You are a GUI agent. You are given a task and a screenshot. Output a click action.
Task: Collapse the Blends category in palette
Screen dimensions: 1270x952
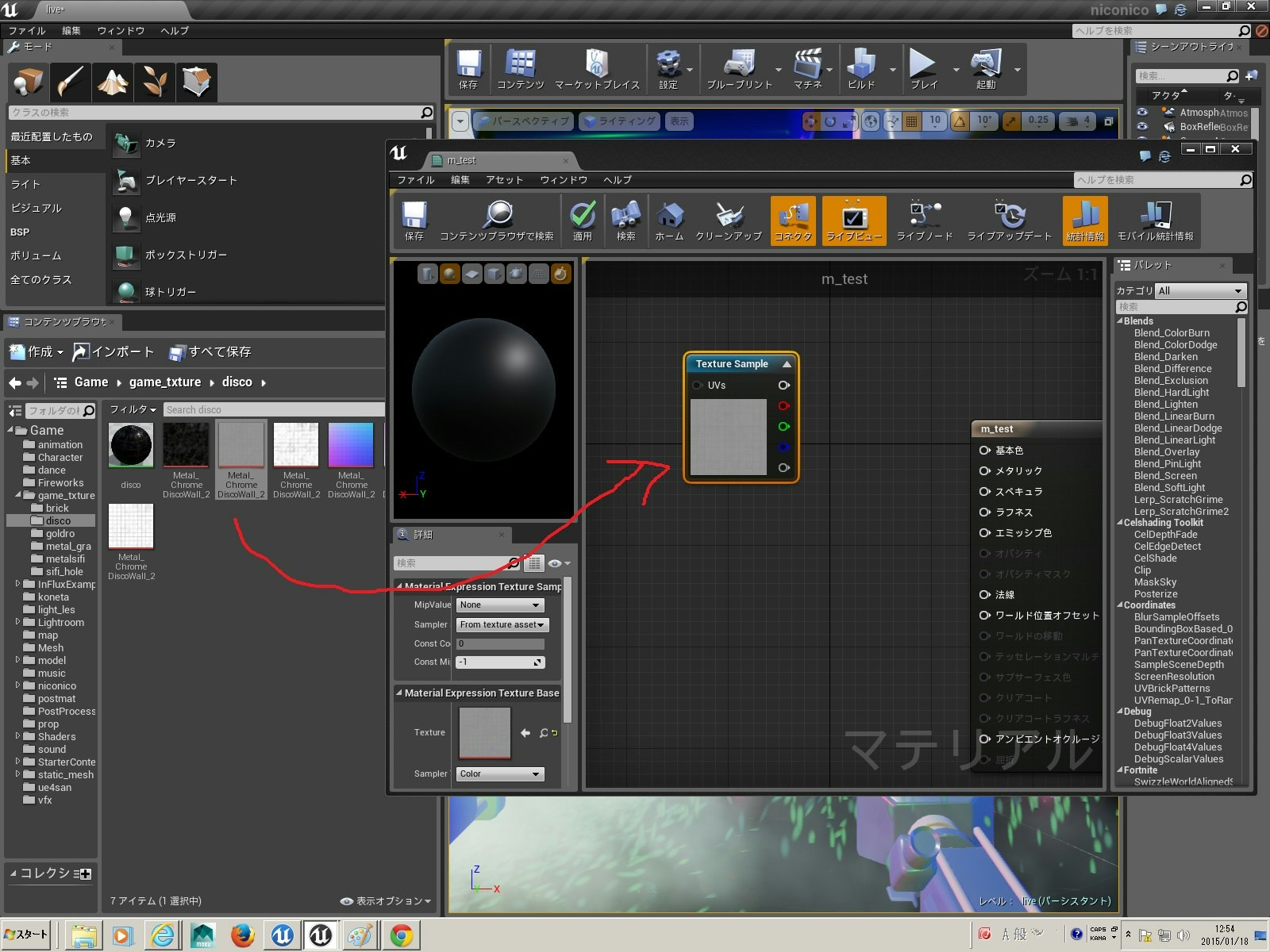[1121, 321]
